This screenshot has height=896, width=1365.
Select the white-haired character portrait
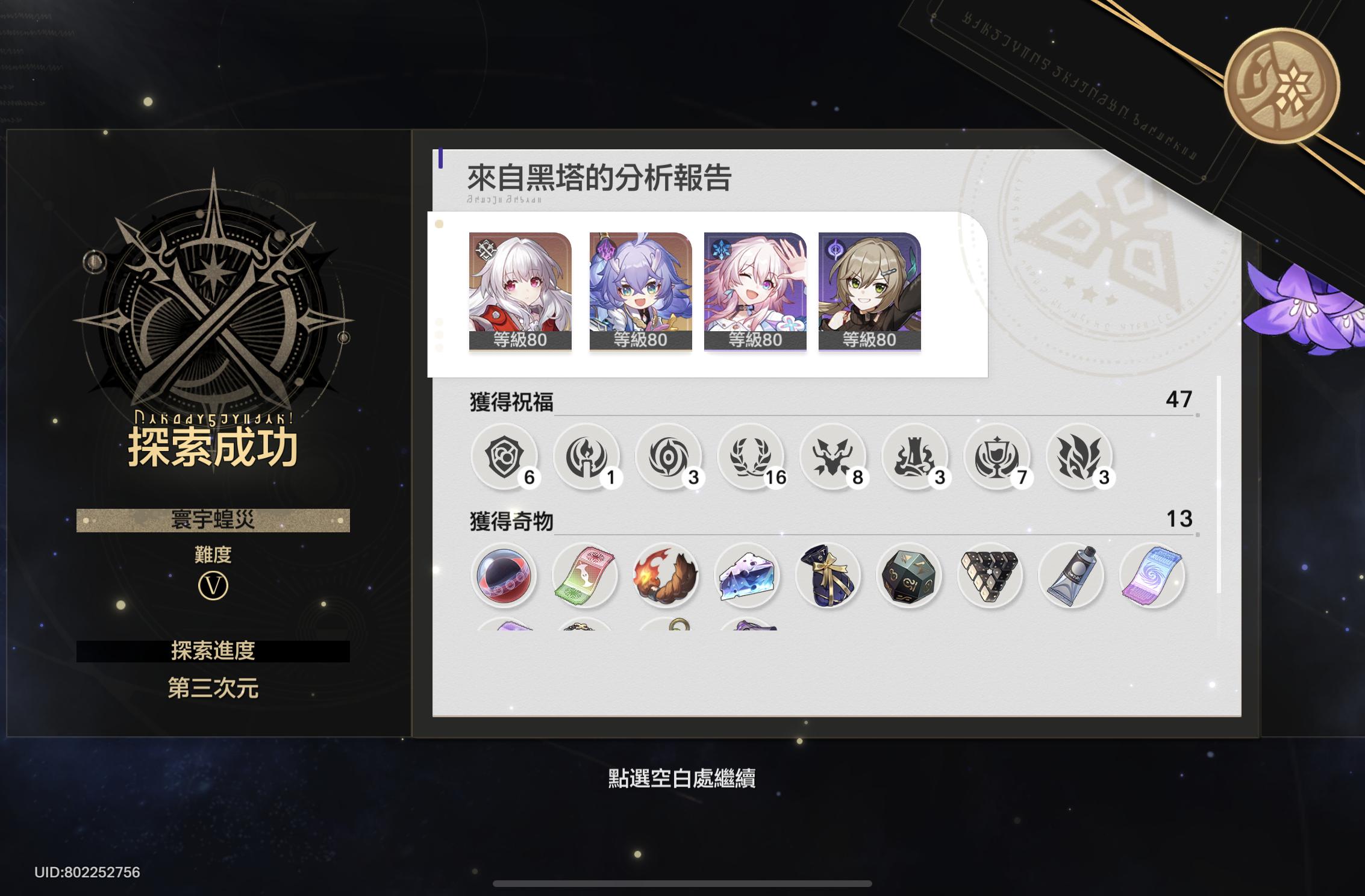pos(520,291)
